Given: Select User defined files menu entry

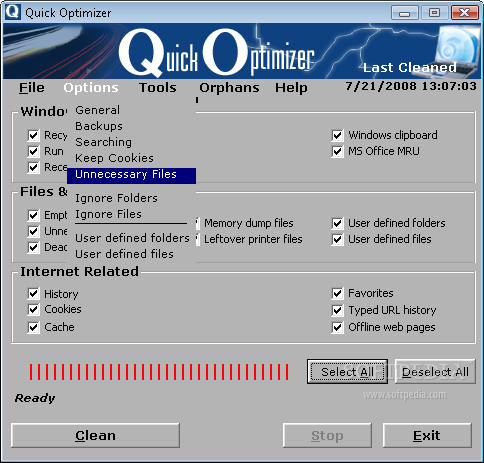Looking at the screenshot, I should tap(131, 254).
